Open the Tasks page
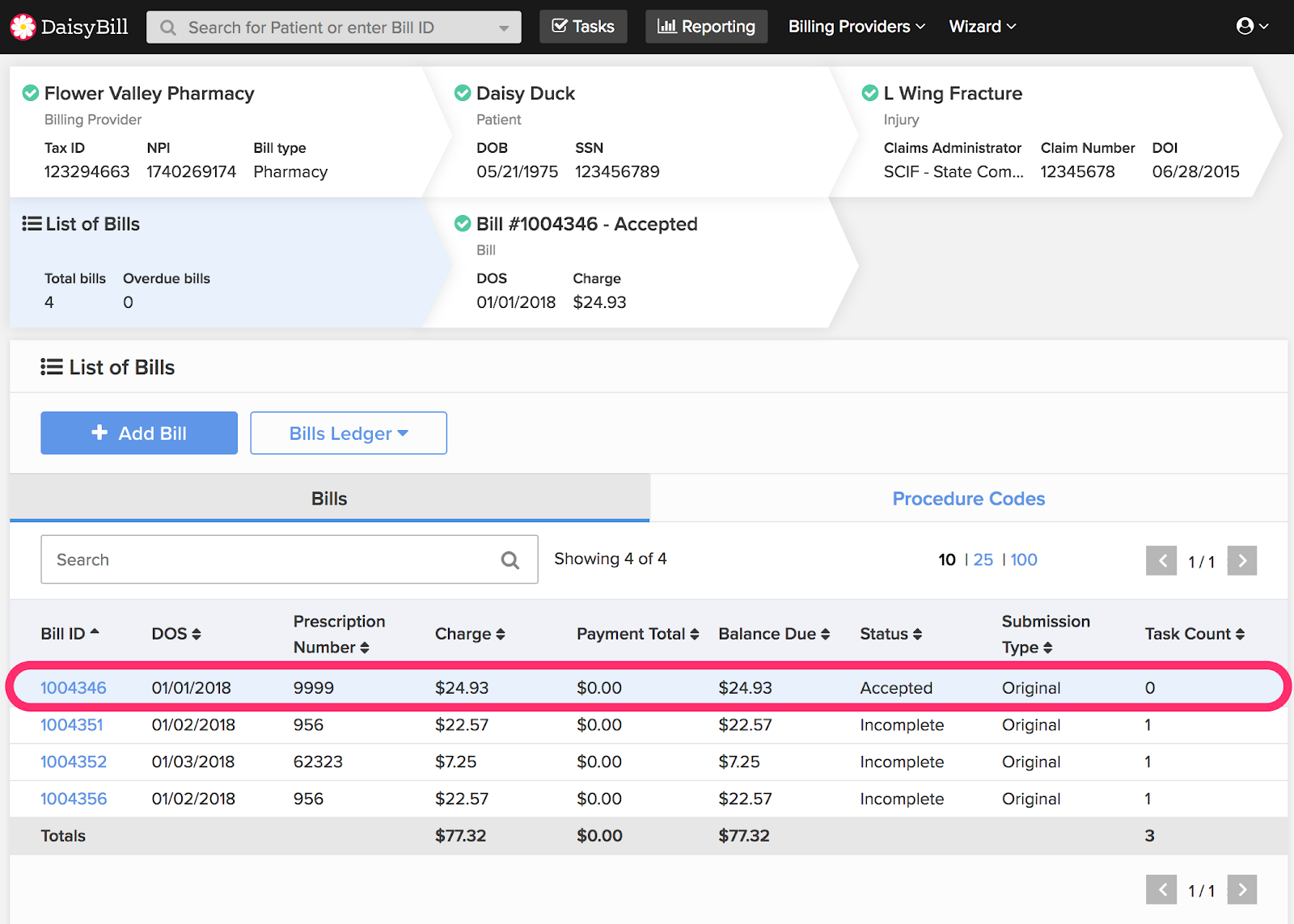Screen dimensions: 1294x924 (x=583, y=27)
